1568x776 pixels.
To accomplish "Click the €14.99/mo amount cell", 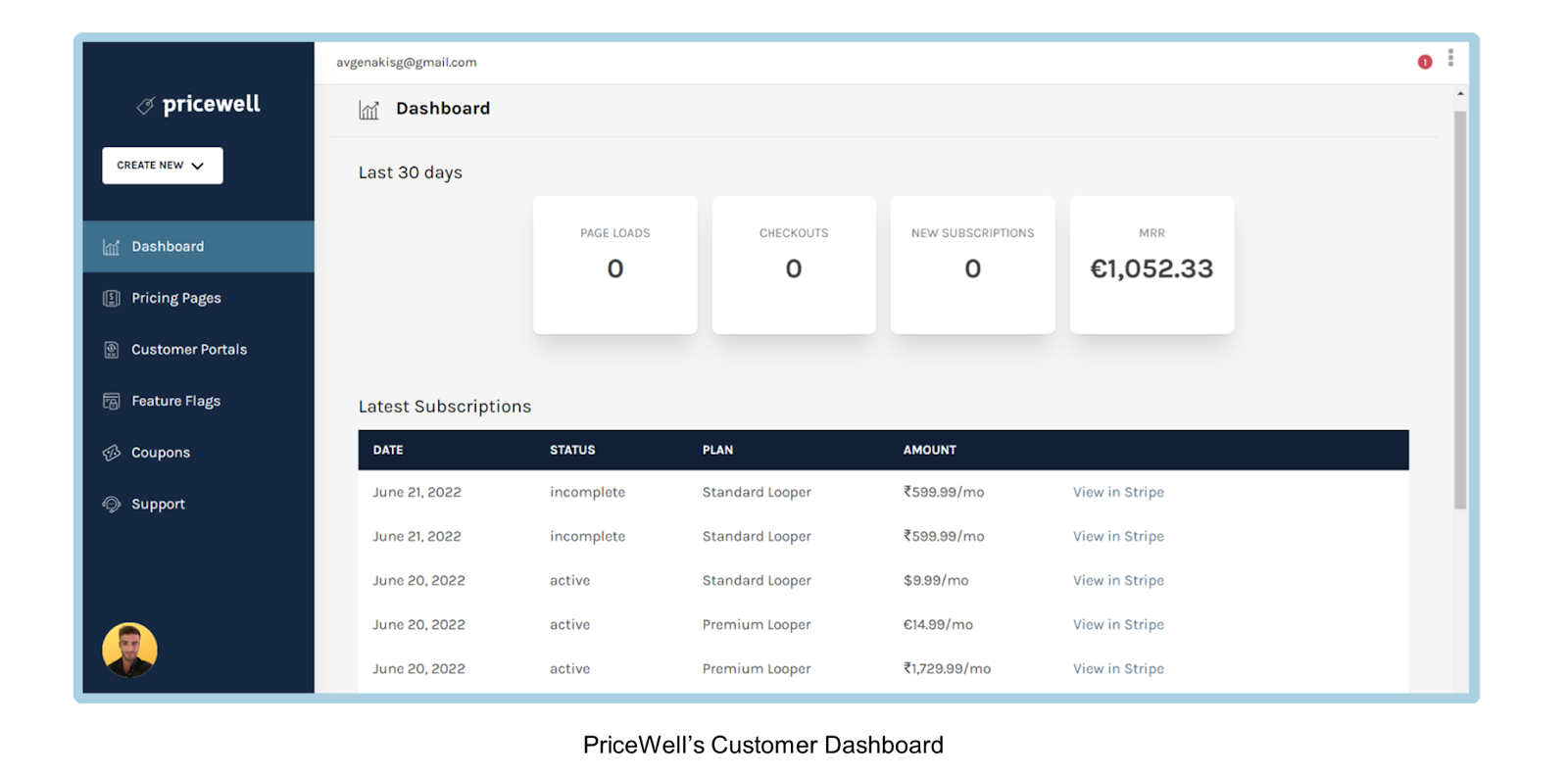I will [938, 624].
